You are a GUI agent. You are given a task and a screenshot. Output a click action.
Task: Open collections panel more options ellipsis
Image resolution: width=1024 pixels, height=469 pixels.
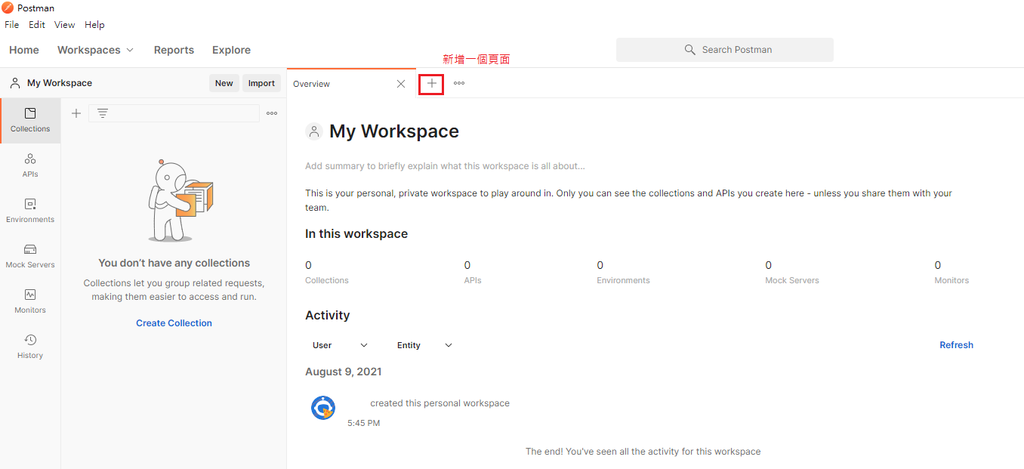tap(272, 114)
